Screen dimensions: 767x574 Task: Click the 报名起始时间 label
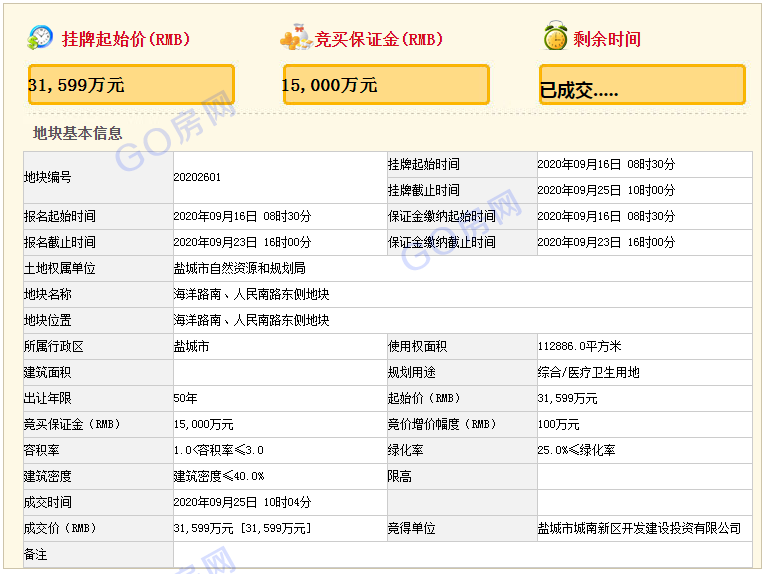tap(60, 216)
